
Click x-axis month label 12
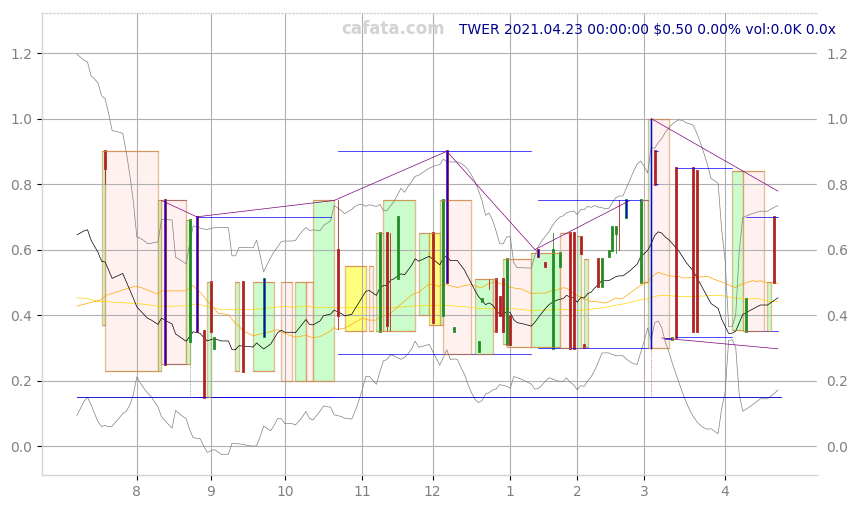(433, 491)
